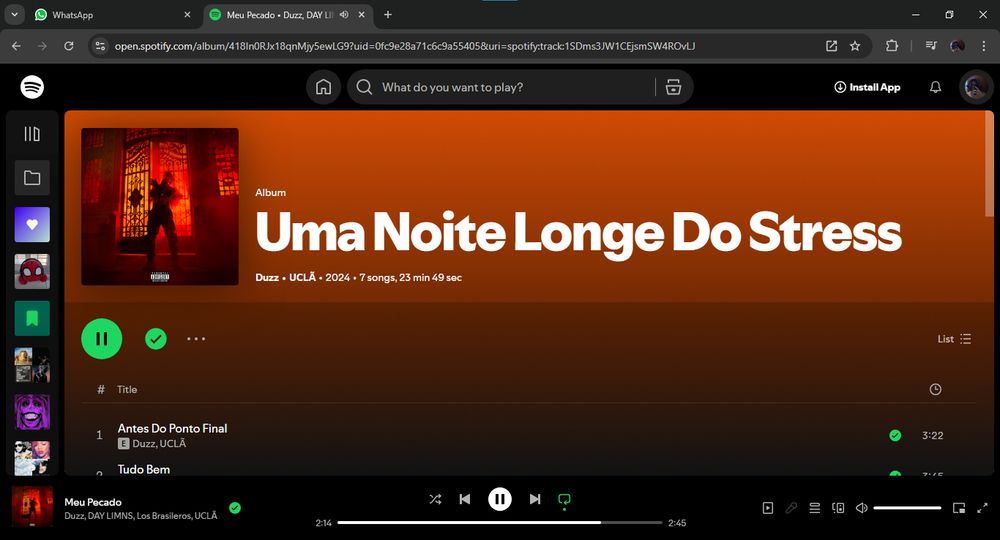The height and width of the screenshot is (540, 1000).
Task: Click the browser address bar URL
Action: tap(404, 46)
